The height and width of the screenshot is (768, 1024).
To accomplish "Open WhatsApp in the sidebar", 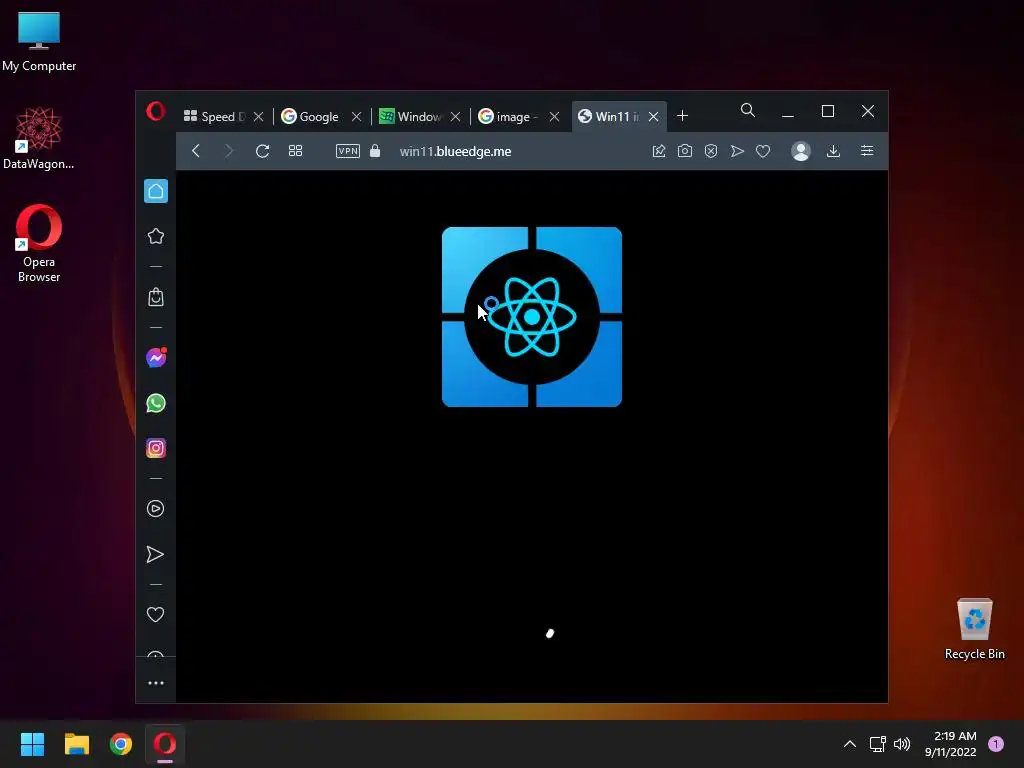I will coord(155,403).
